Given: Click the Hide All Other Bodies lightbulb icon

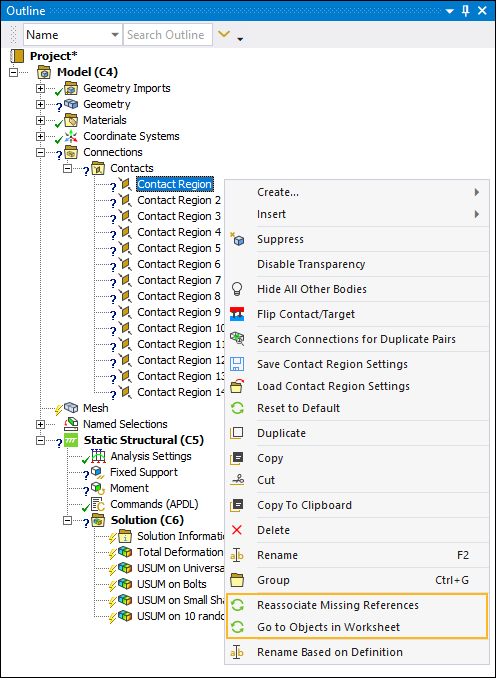Looking at the screenshot, I should point(237,289).
